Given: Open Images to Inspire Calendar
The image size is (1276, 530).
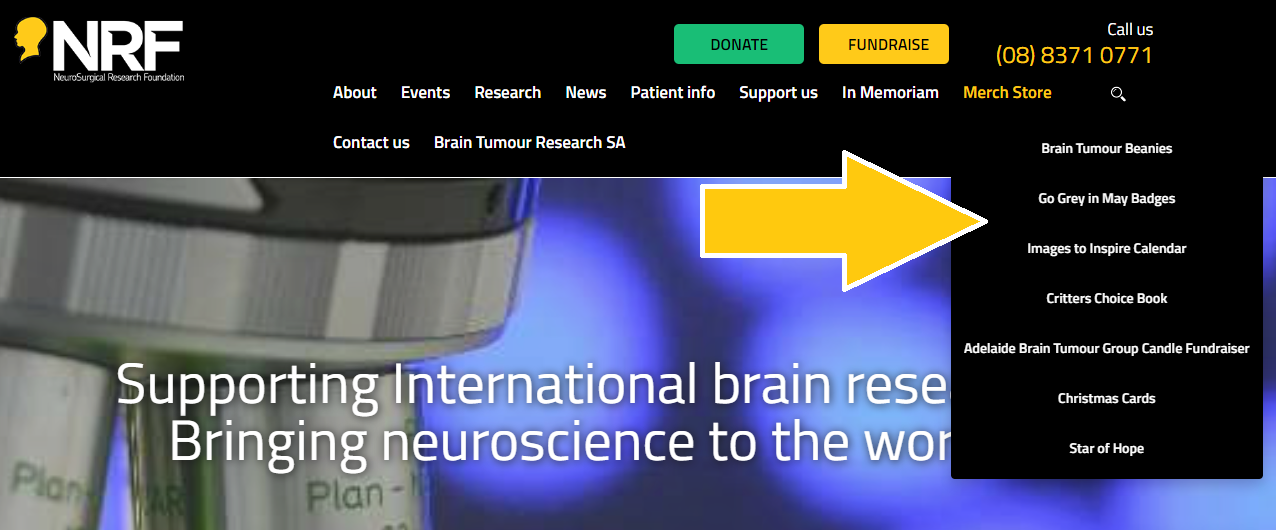Looking at the screenshot, I should (x=1106, y=248).
